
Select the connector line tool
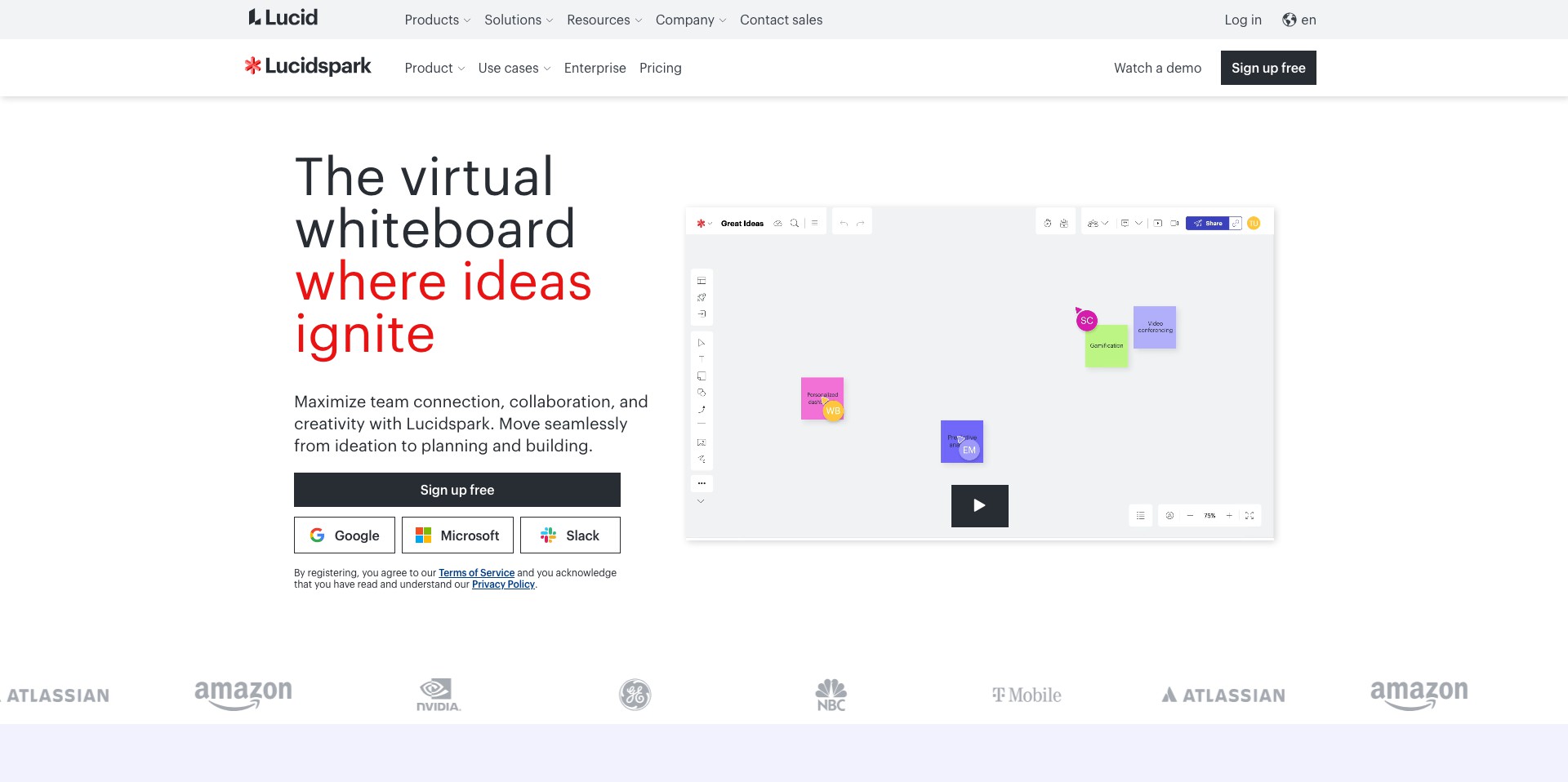(702, 410)
